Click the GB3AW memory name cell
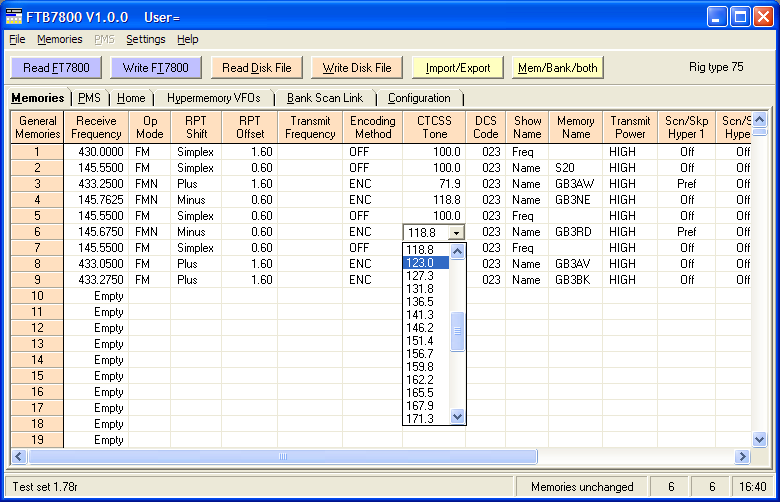This screenshot has width=780, height=502. pos(576,184)
